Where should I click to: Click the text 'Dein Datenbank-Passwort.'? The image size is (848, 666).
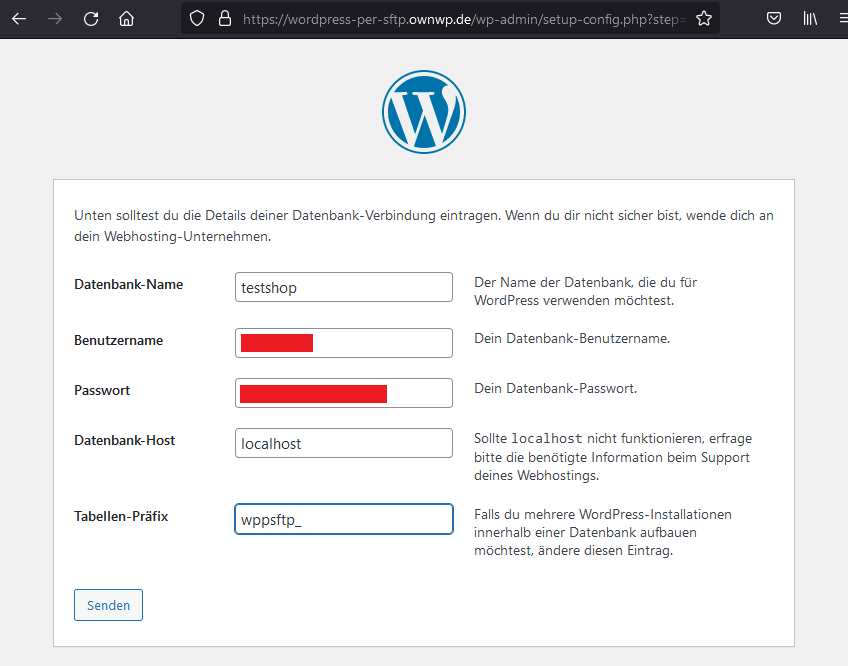(x=555, y=388)
